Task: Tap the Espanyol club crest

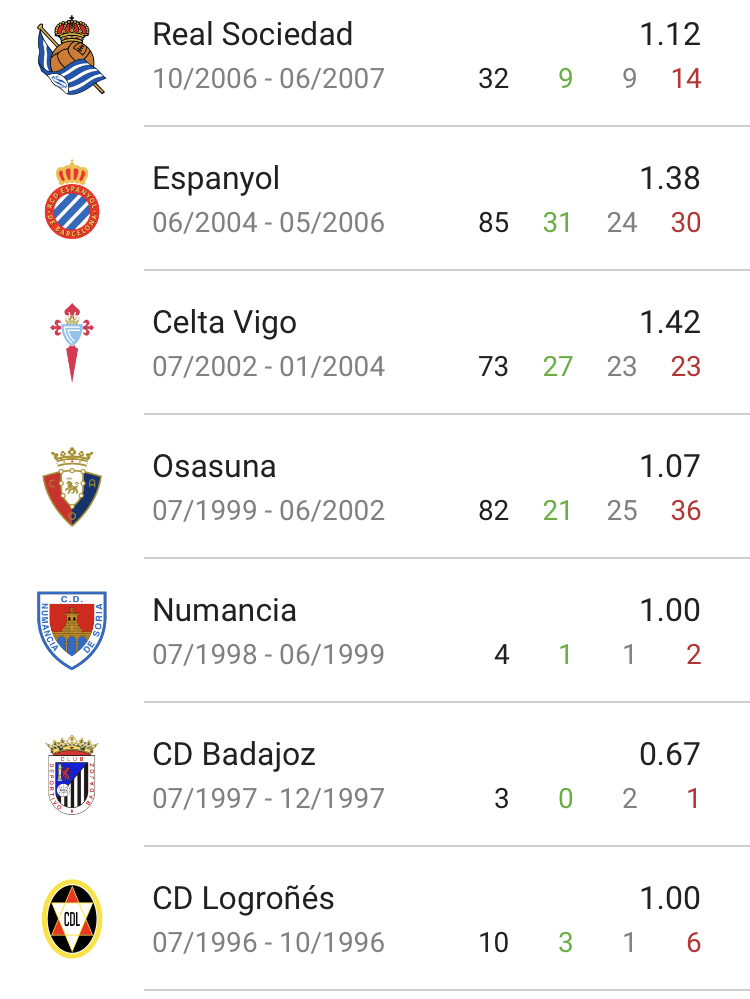Action: click(x=72, y=199)
